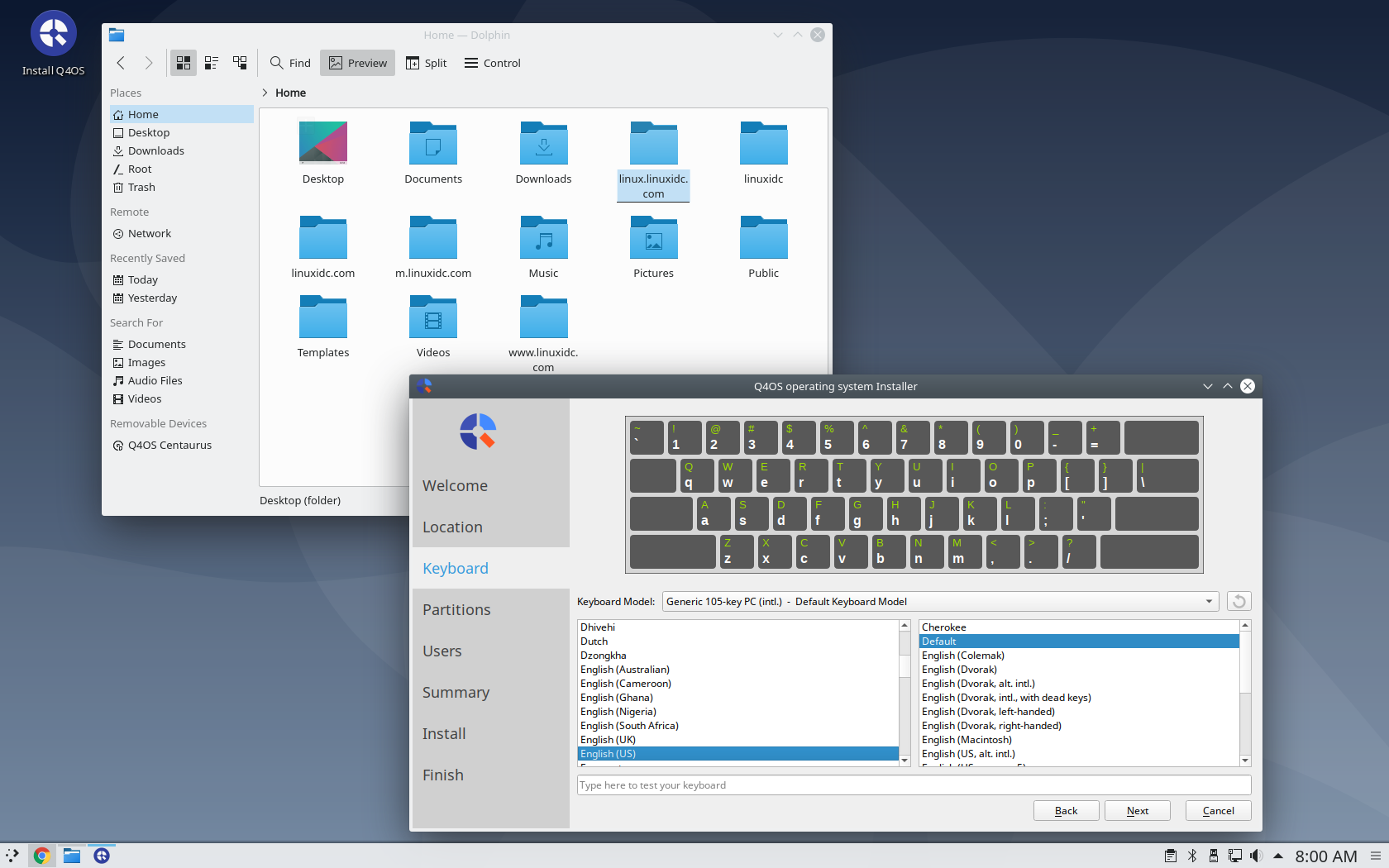Search for Images in sidebar
Screen dimensions: 1389x868
coord(182,362)
